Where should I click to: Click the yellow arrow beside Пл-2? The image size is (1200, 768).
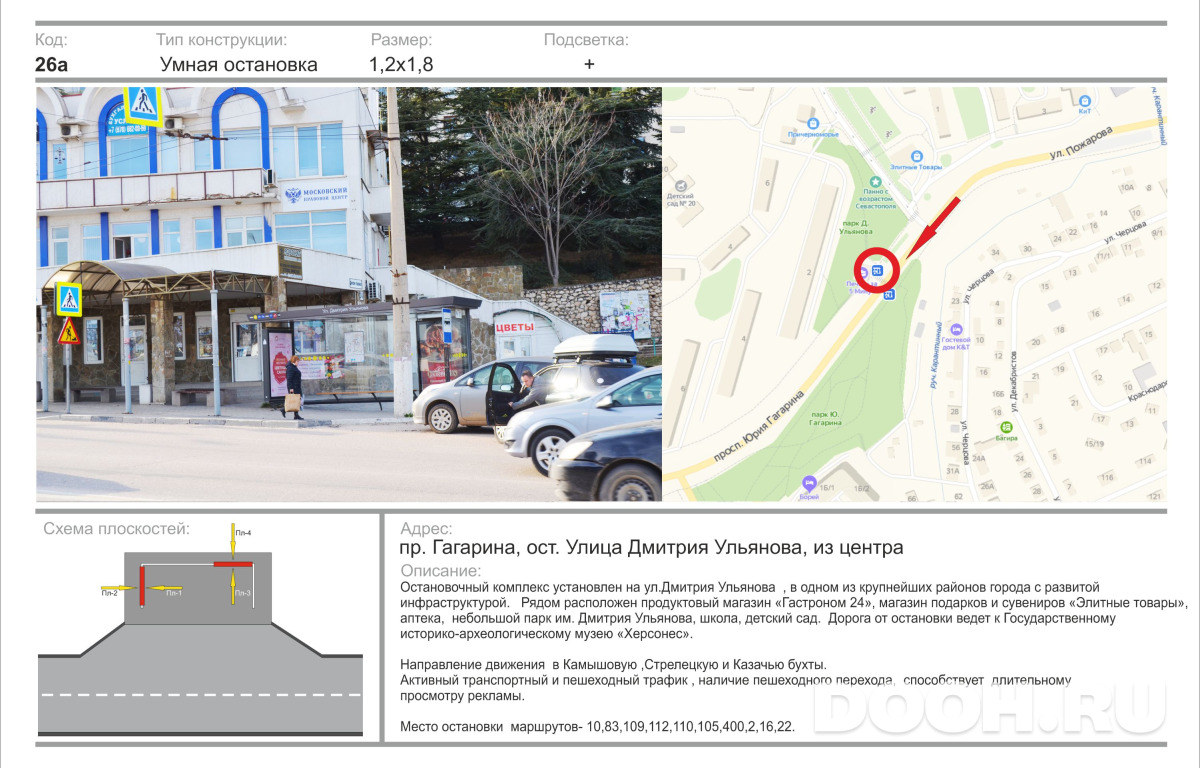point(119,587)
